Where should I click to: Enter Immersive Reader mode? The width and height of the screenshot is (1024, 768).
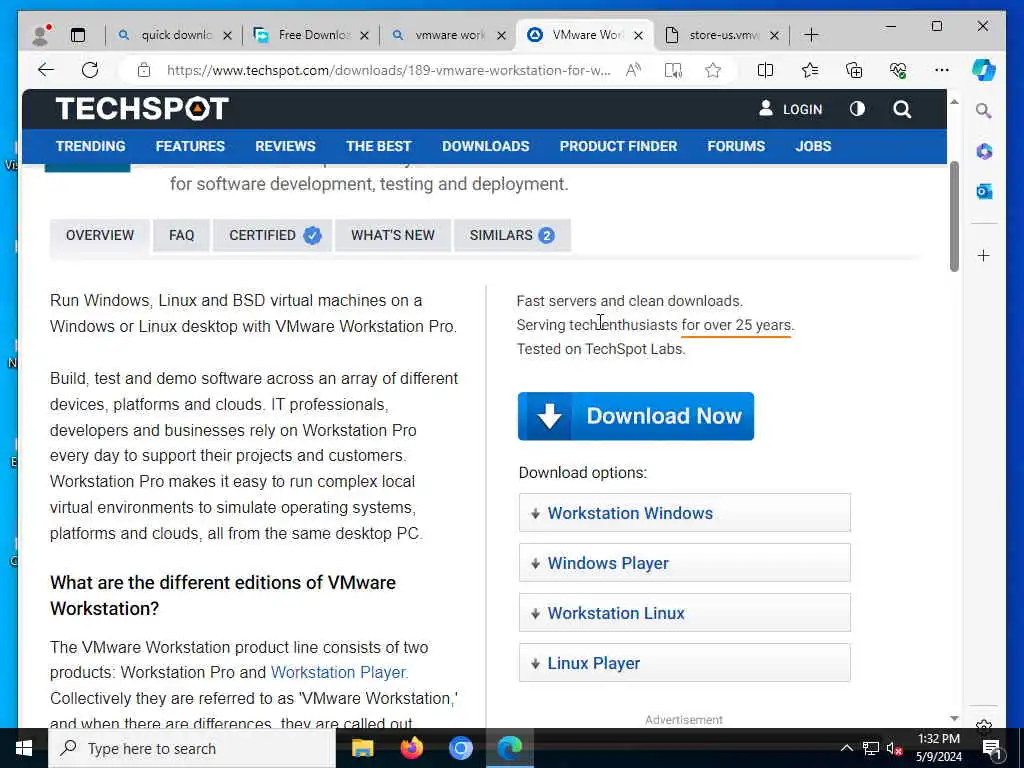673,70
